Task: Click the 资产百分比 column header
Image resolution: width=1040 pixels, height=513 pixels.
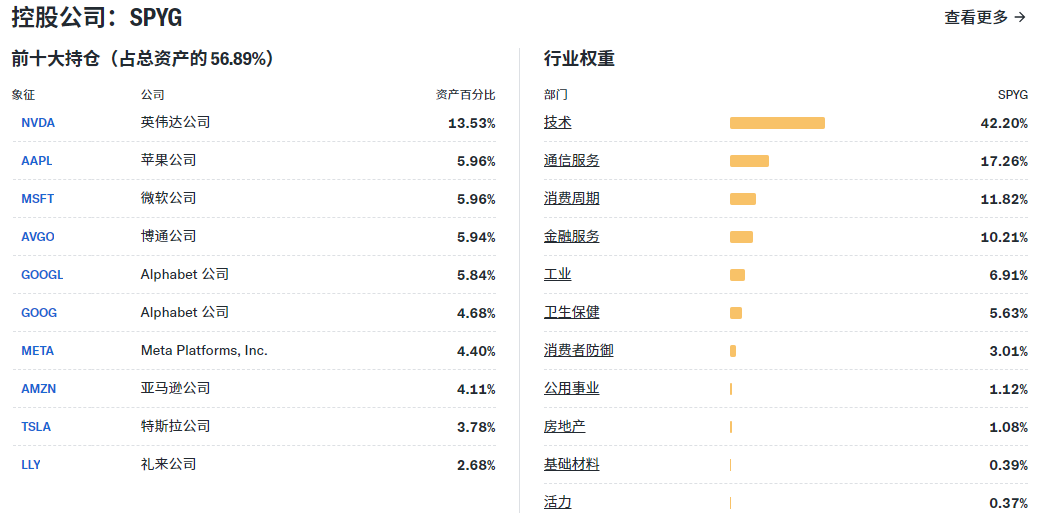Action: point(465,95)
